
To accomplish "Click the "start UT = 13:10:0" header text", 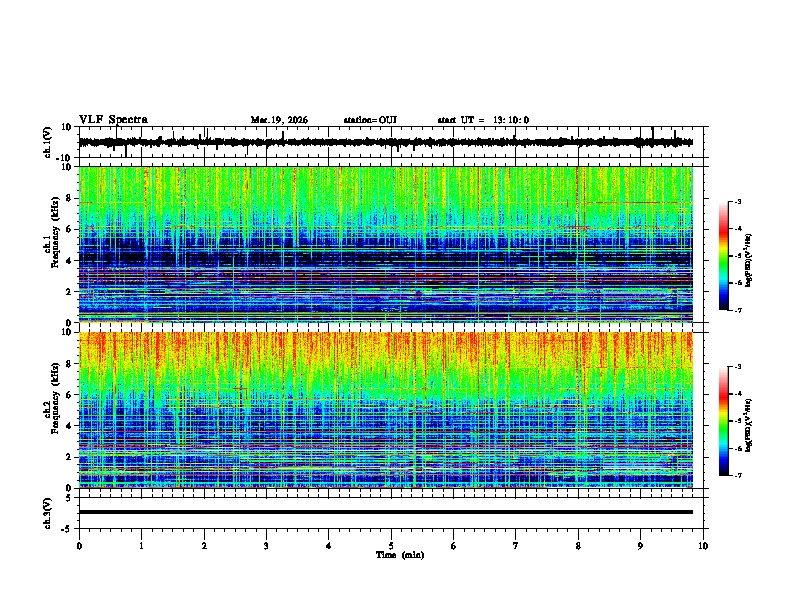I will point(483,120).
